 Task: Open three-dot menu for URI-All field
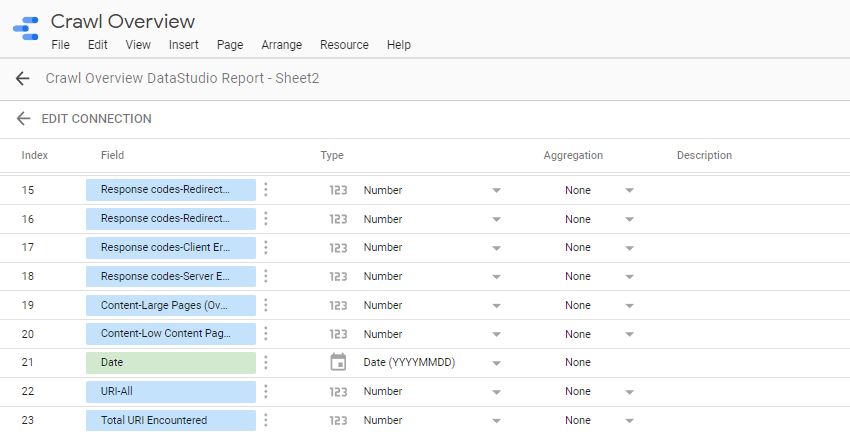click(x=266, y=391)
